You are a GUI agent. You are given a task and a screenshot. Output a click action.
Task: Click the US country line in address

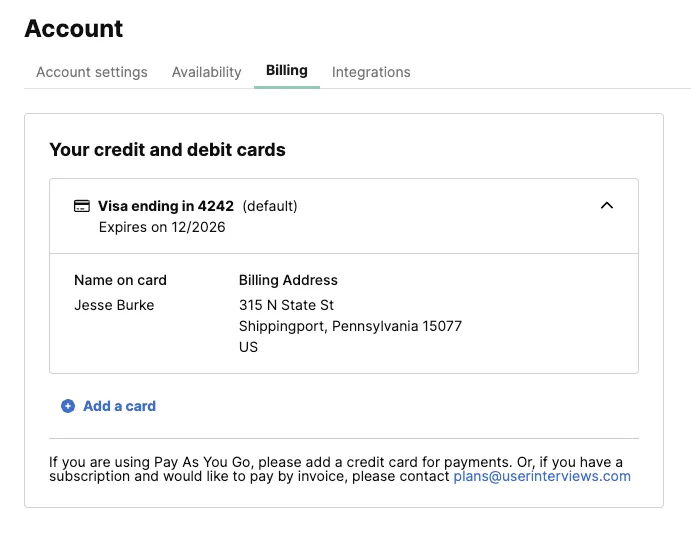[249, 347]
